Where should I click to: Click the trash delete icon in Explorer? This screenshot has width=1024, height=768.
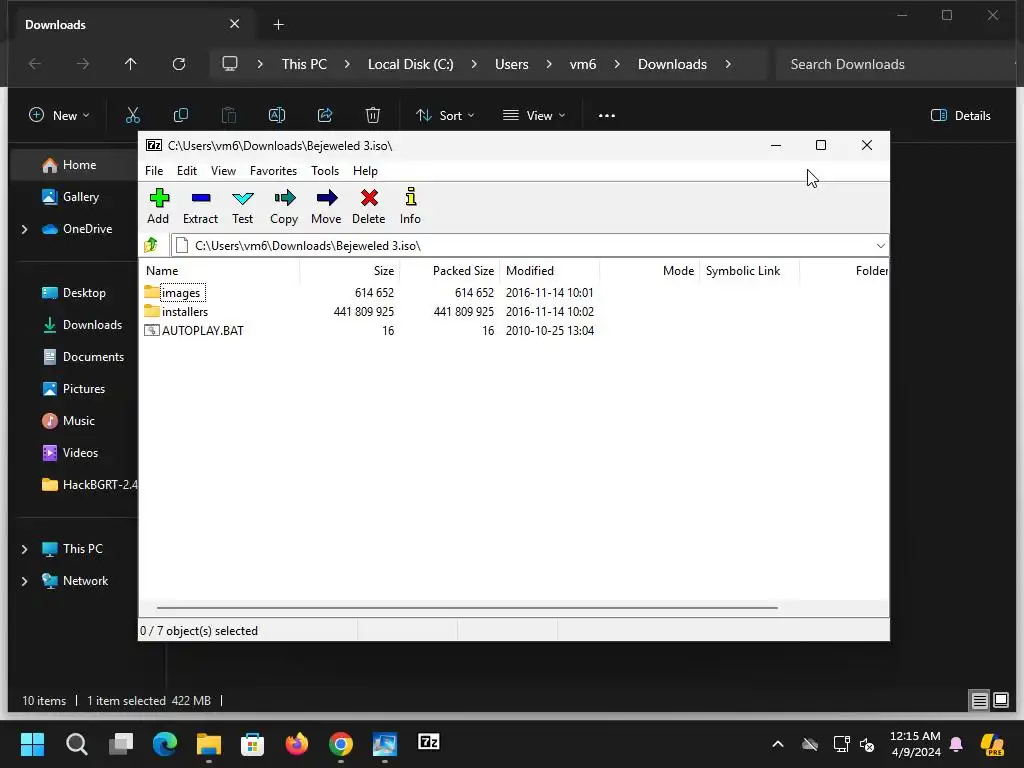click(x=373, y=116)
